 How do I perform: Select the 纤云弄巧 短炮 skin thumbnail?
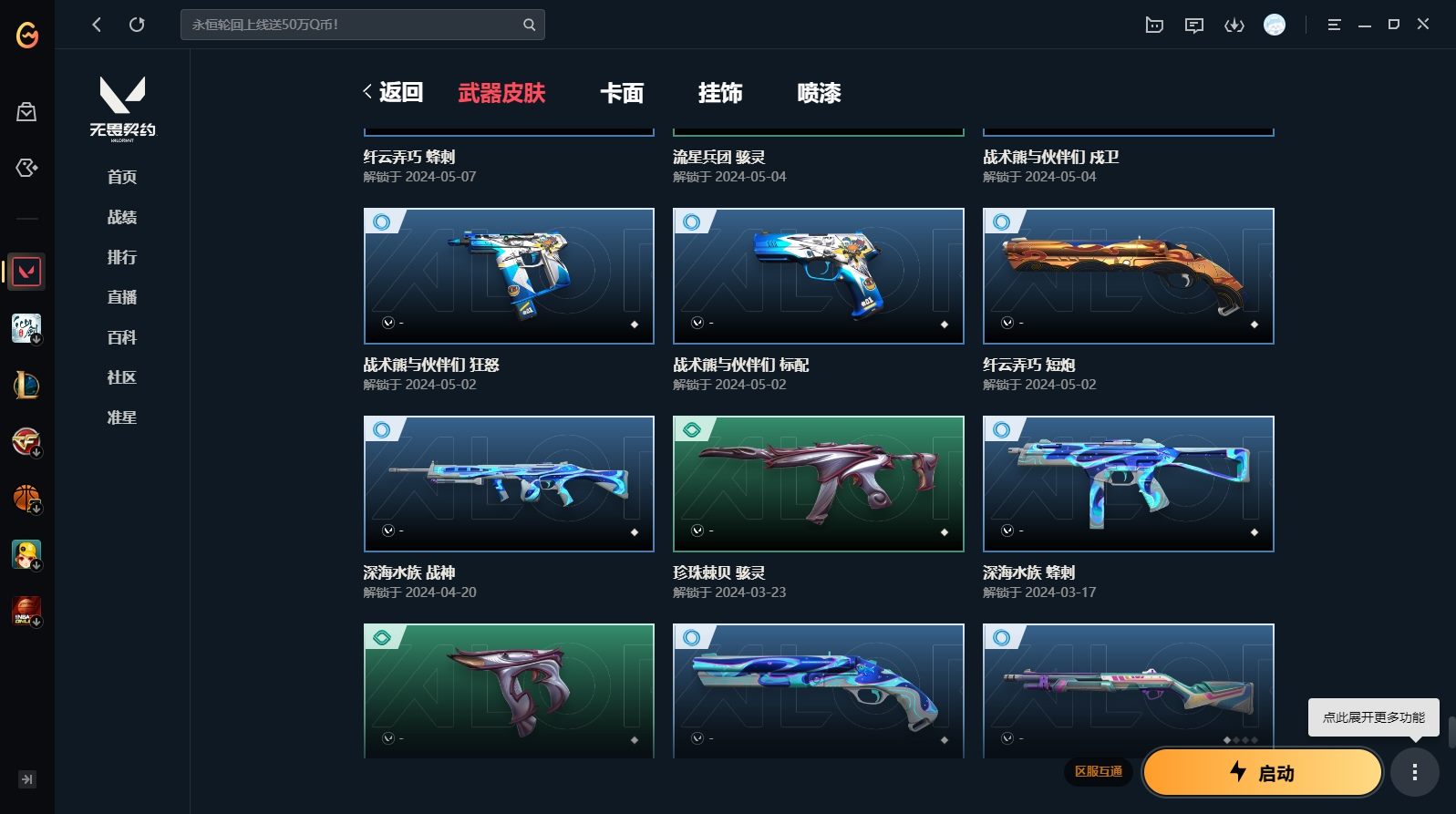pos(1128,276)
